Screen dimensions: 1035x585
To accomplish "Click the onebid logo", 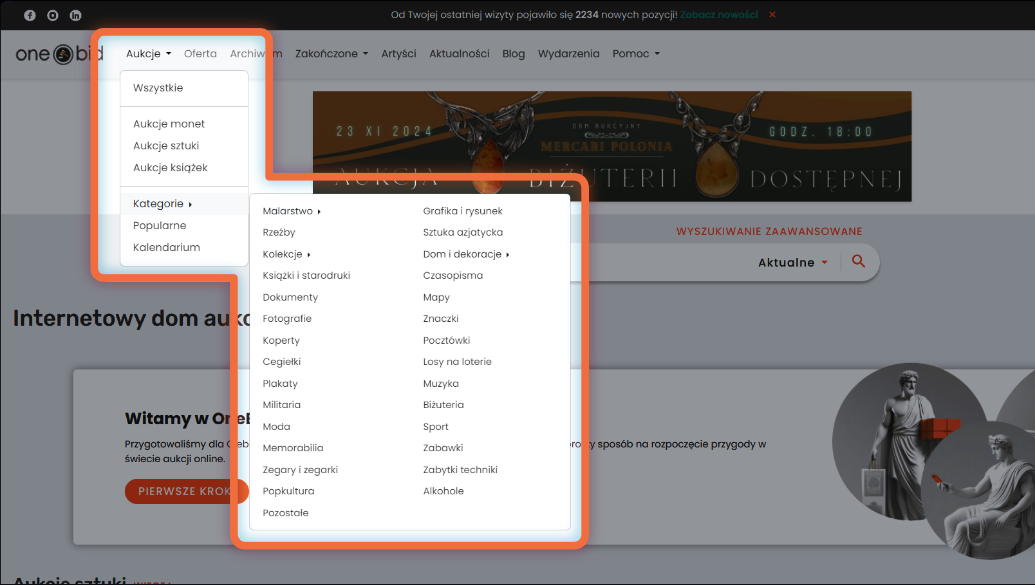I will click(x=59, y=53).
